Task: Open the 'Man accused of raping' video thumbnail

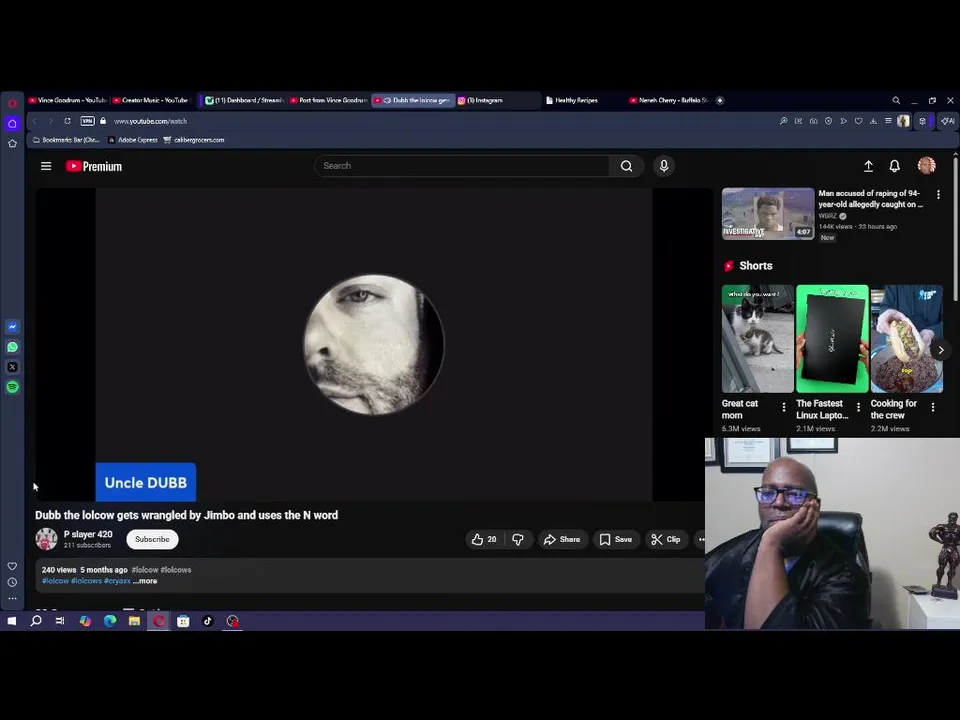Action: 768,214
